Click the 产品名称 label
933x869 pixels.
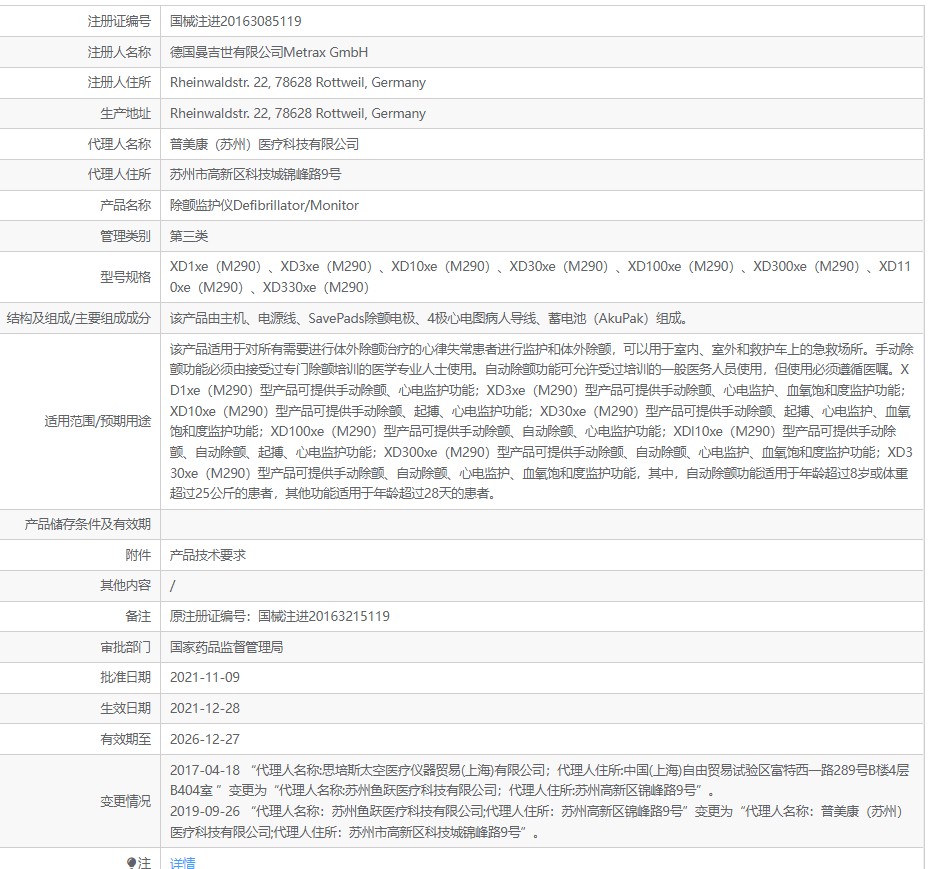(x=126, y=205)
